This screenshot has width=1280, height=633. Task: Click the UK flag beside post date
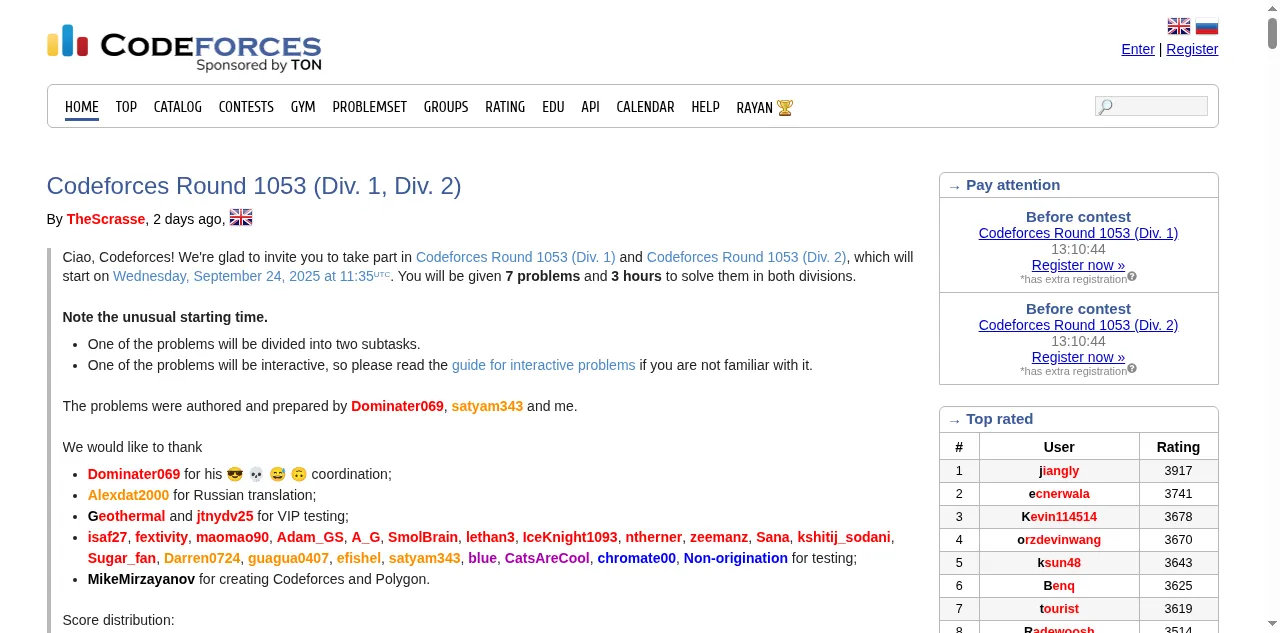tap(241, 217)
